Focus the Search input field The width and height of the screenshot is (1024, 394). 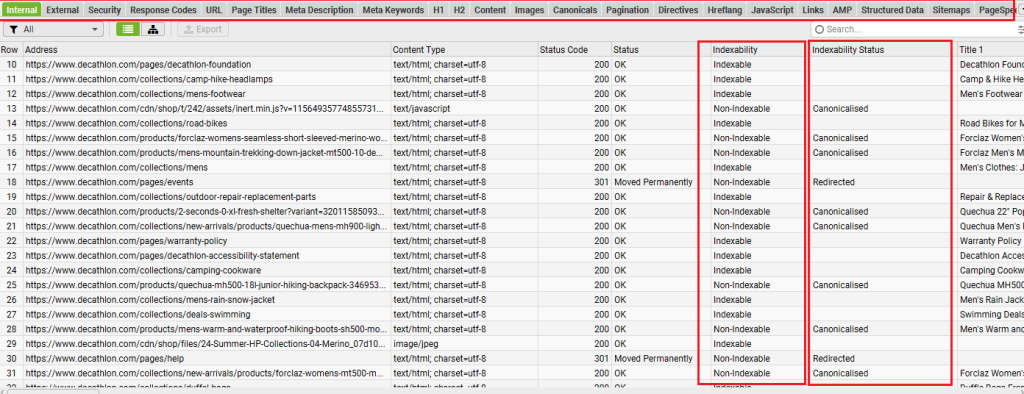click(914, 29)
